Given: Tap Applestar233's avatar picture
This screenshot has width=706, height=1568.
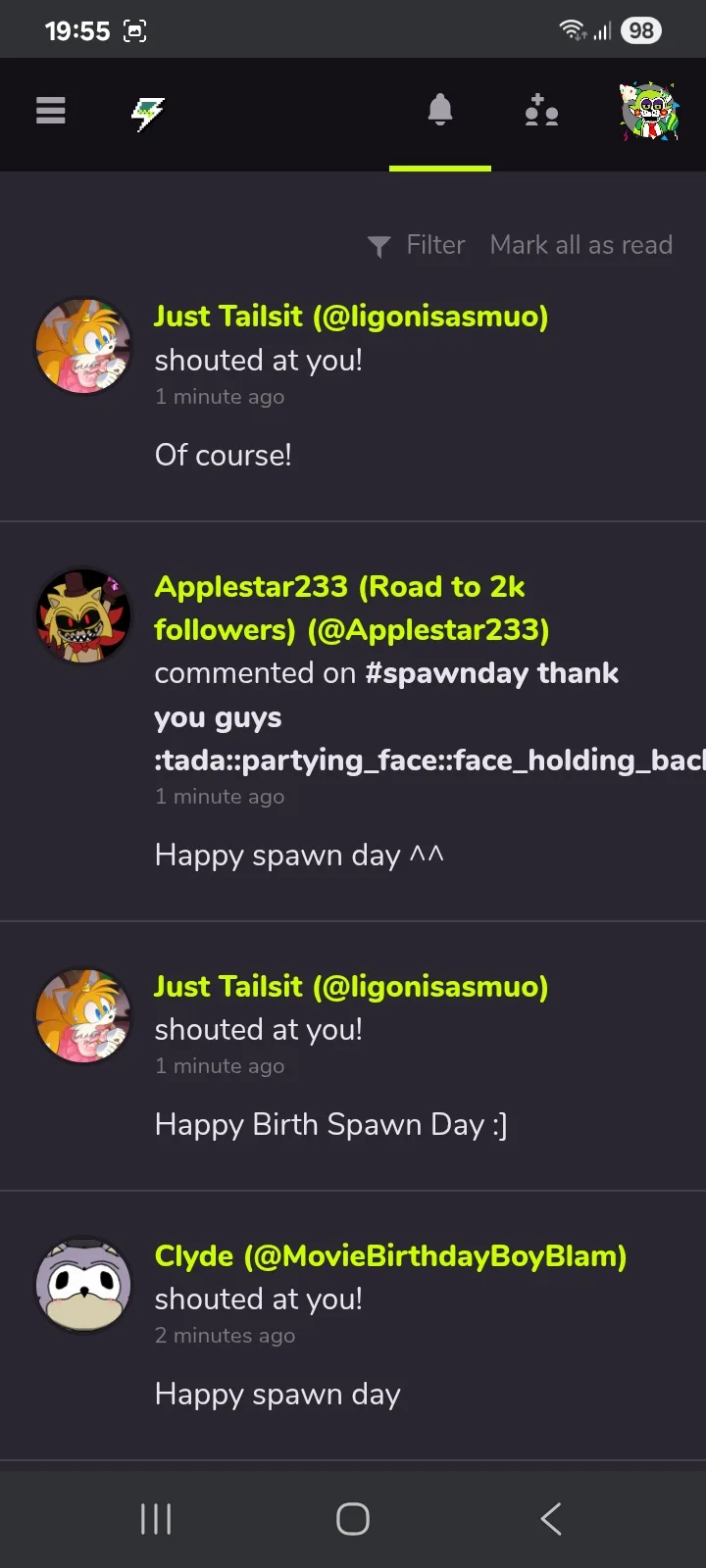Looking at the screenshot, I should coord(83,616).
